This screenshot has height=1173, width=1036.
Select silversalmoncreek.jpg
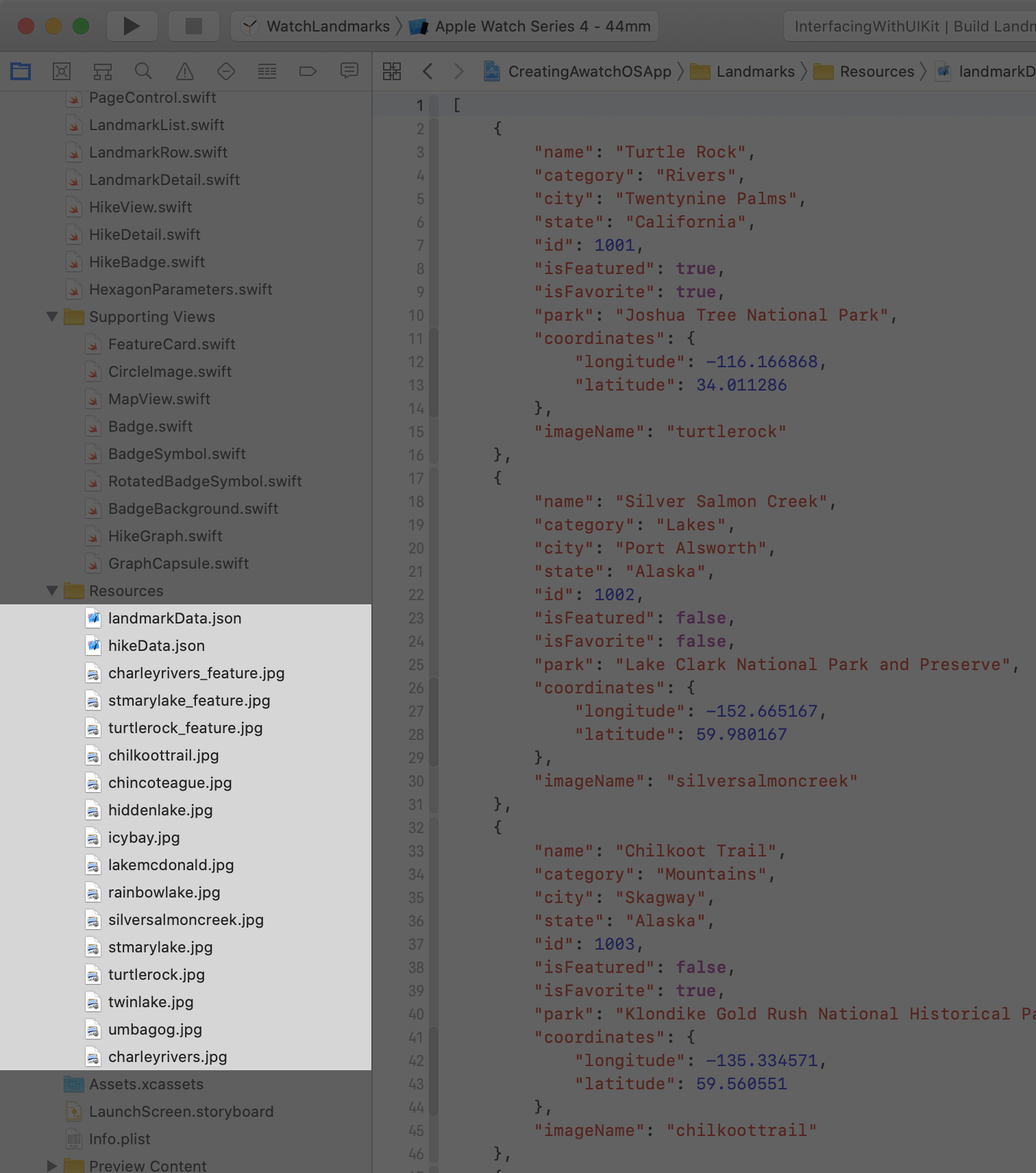coord(186,919)
